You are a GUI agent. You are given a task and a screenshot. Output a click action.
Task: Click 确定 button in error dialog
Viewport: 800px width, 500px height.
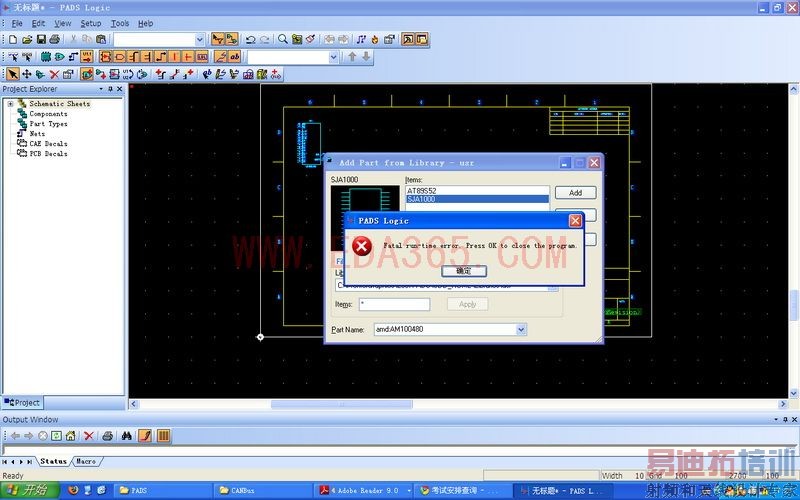pos(464,271)
